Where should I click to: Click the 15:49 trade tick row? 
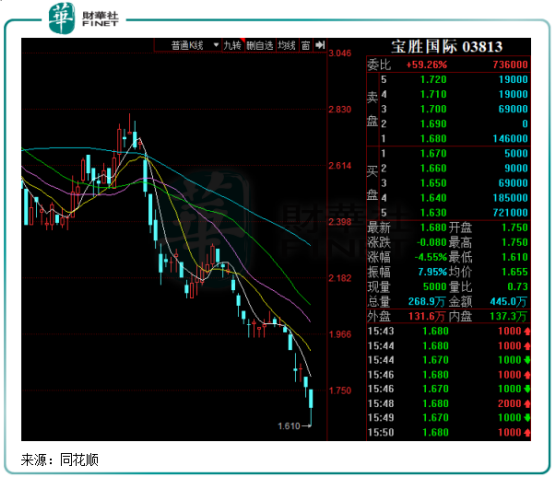pos(449,418)
